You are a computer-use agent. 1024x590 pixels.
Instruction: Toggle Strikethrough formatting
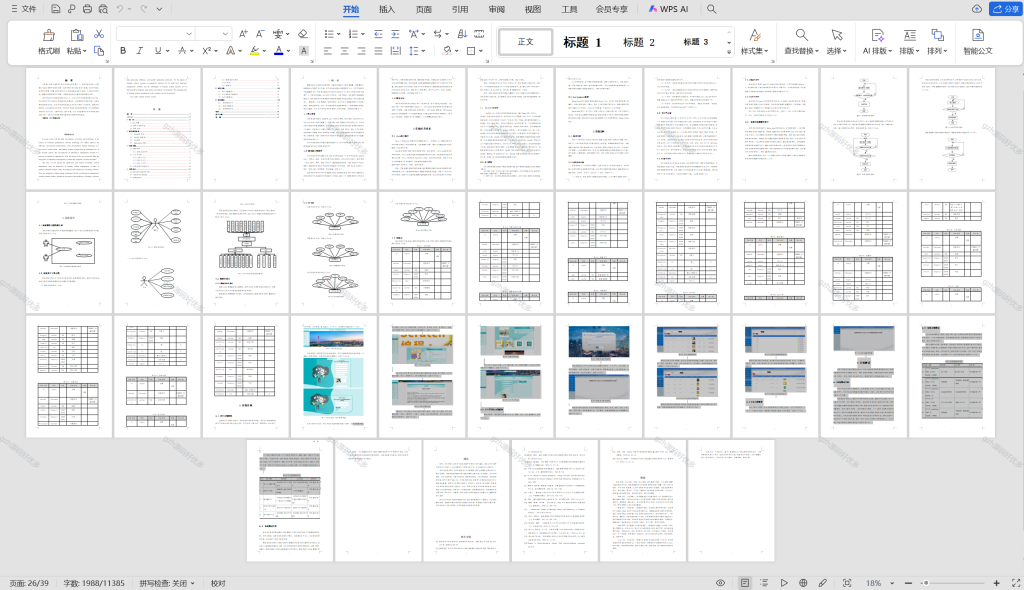click(182, 50)
